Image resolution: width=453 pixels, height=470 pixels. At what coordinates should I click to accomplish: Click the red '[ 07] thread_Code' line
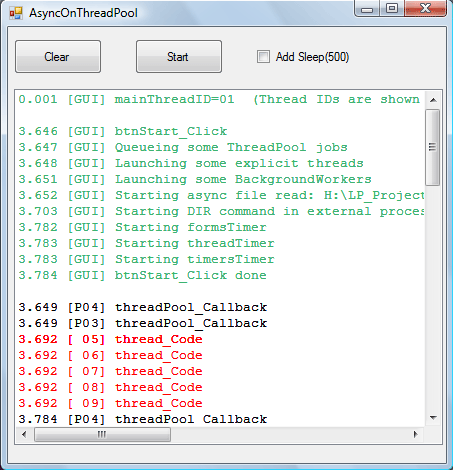click(110, 371)
